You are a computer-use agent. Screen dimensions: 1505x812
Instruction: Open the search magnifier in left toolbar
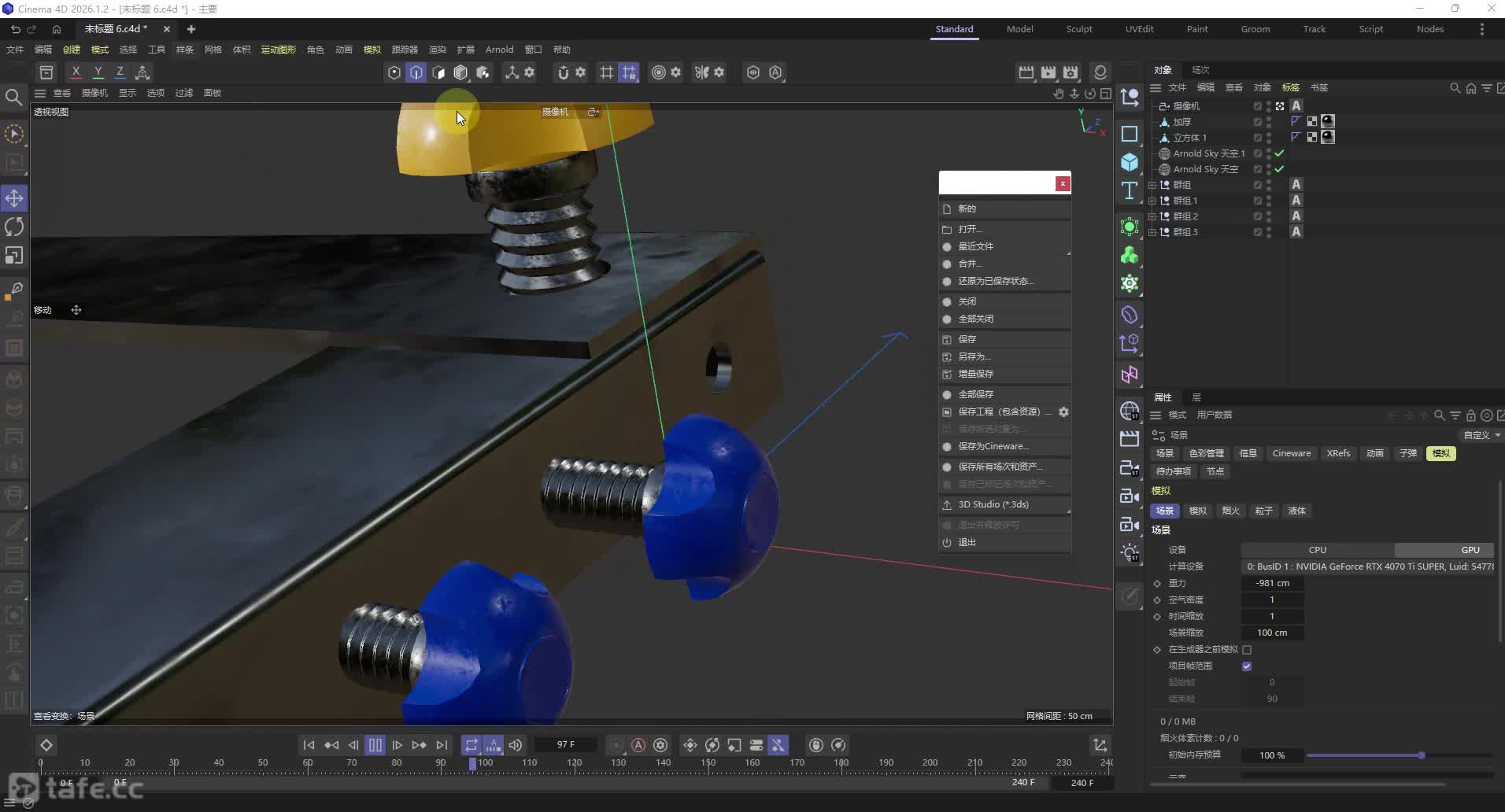tap(13, 97)
